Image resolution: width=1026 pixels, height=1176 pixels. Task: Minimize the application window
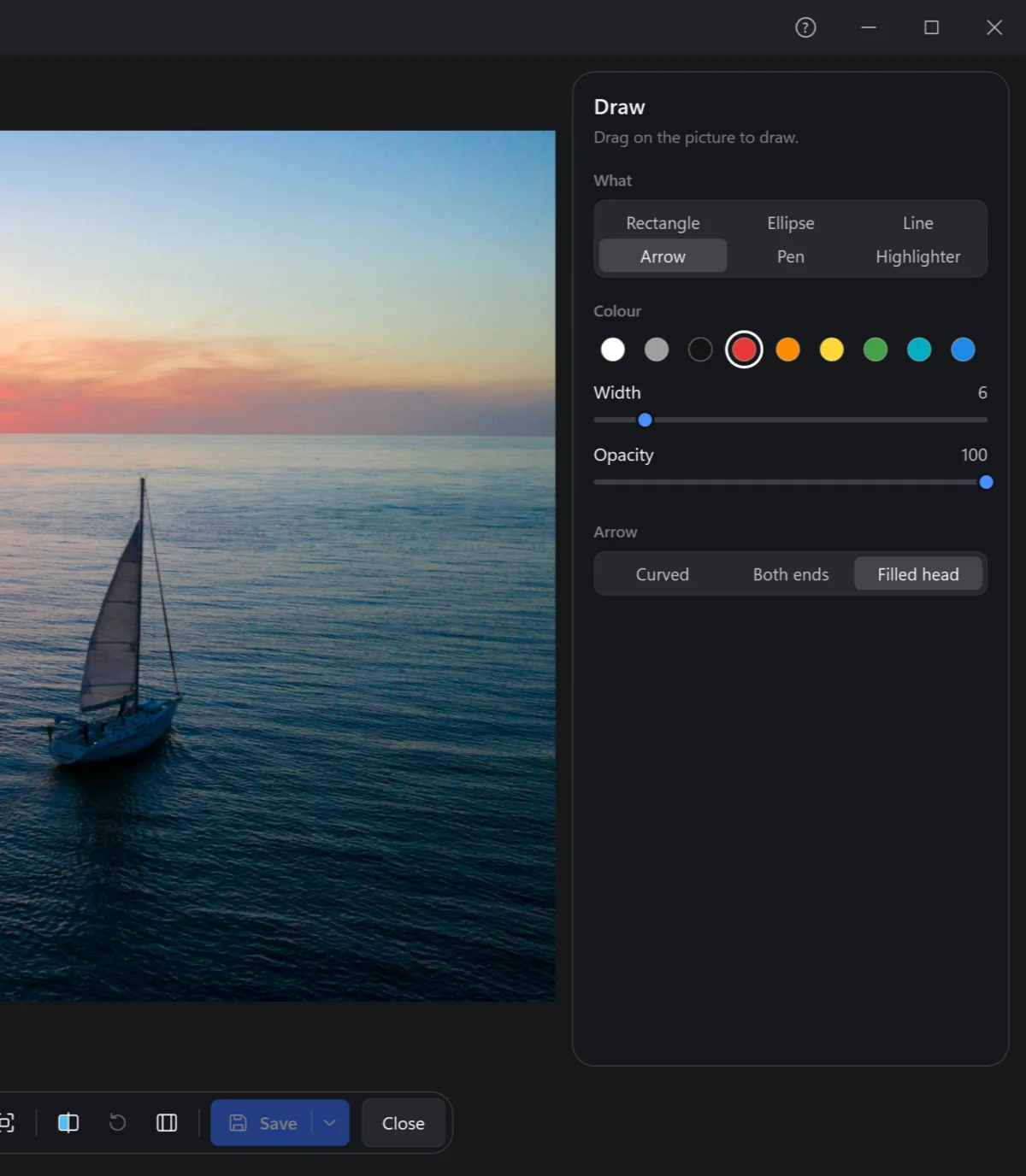(x=869, y=27)
